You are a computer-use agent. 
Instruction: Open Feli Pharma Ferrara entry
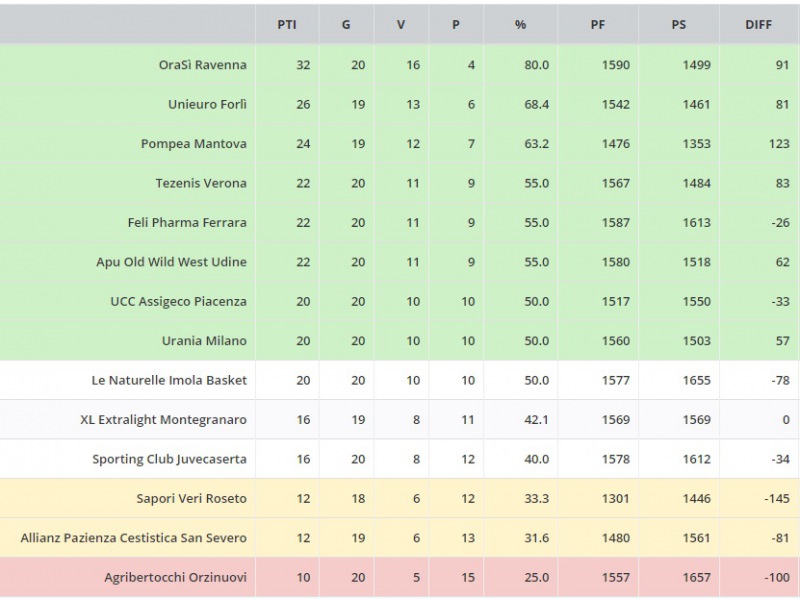187,222
